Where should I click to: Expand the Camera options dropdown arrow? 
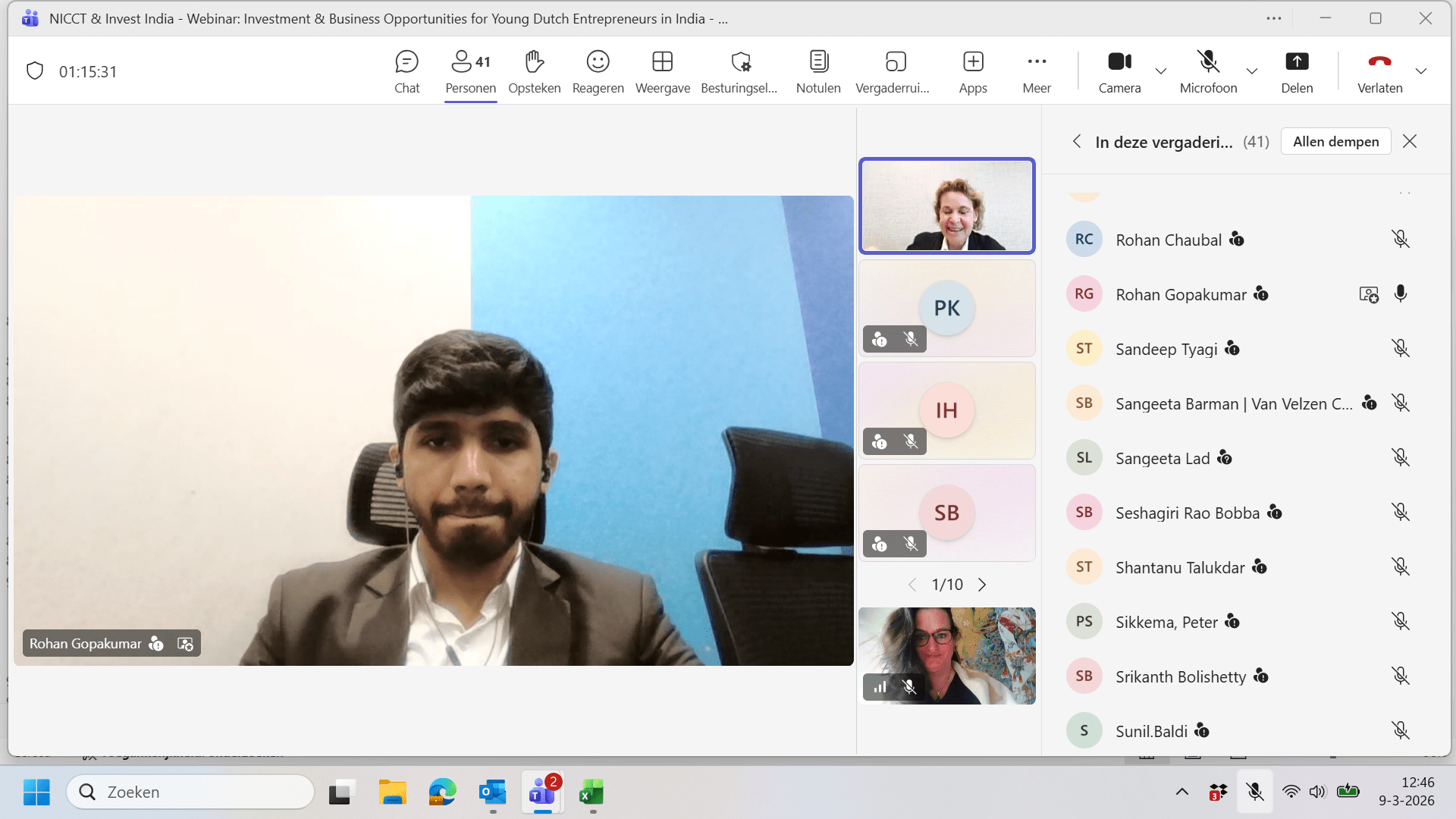[x=1160, y=71]
